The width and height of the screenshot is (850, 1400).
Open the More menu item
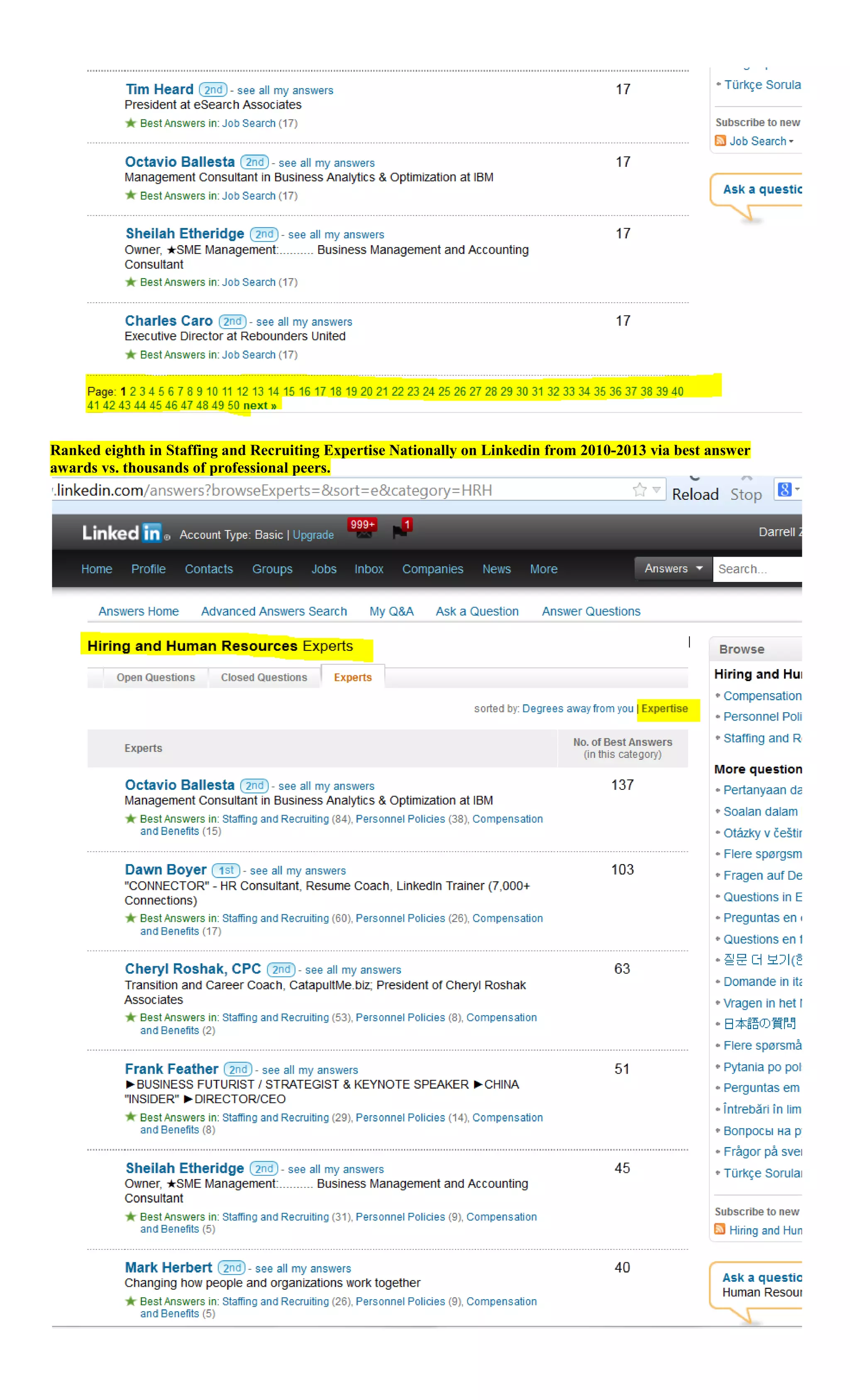[543, 569]
